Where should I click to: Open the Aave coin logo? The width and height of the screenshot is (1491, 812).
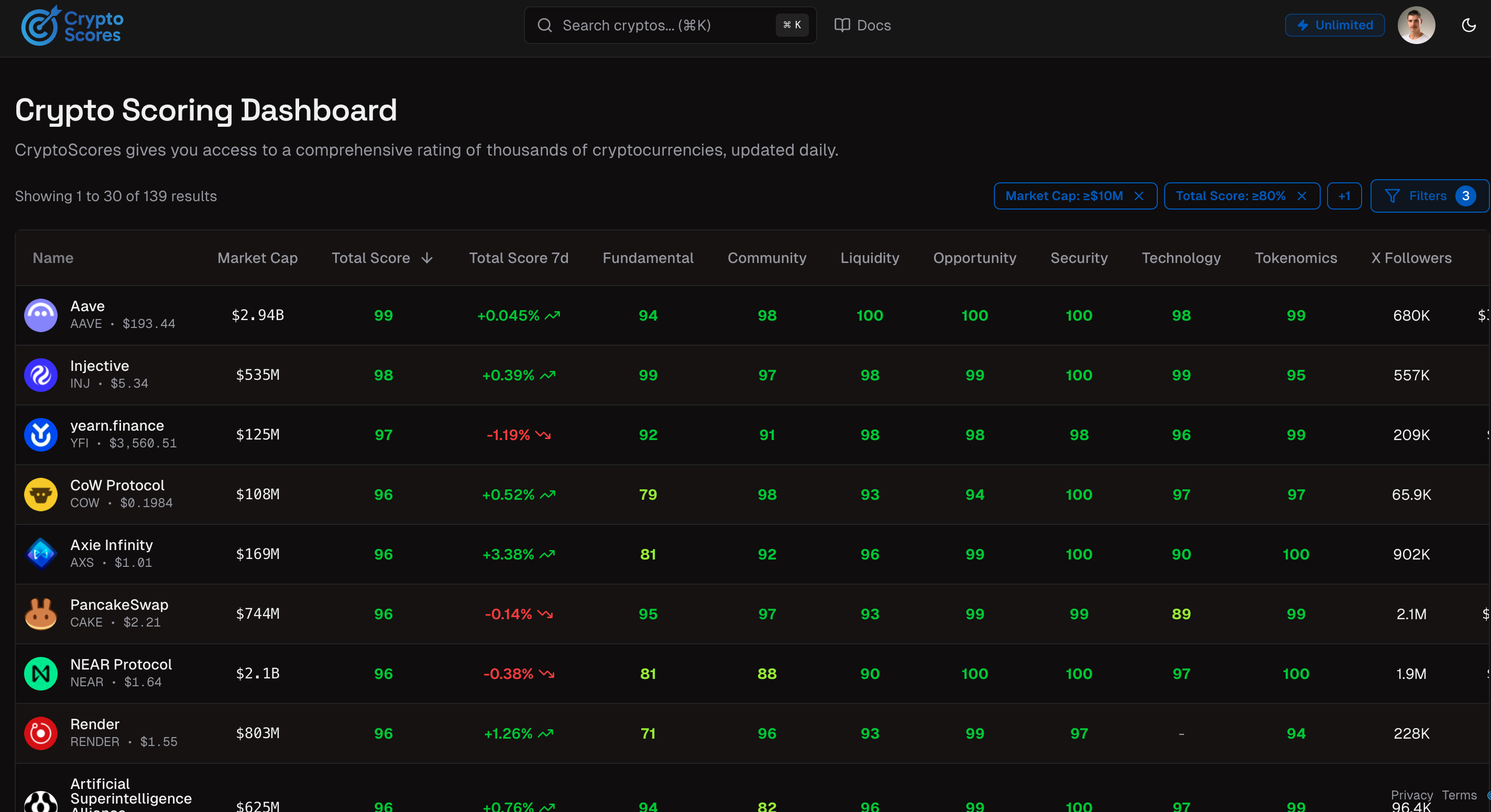tap(40, 315)
